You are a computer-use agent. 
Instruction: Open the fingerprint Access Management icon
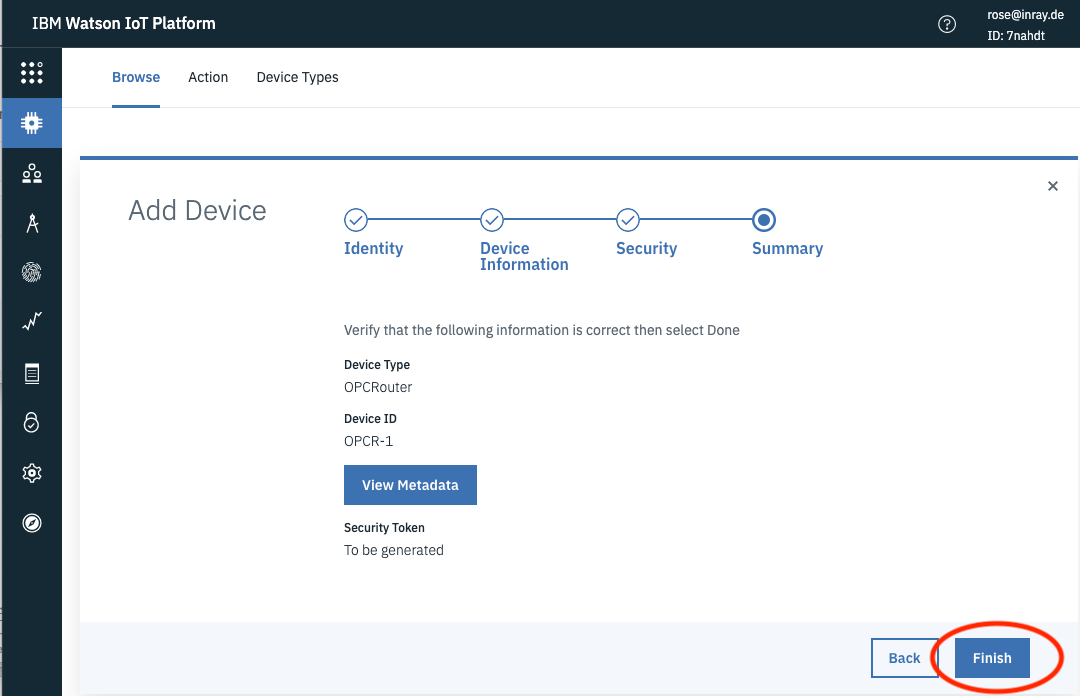32,272
